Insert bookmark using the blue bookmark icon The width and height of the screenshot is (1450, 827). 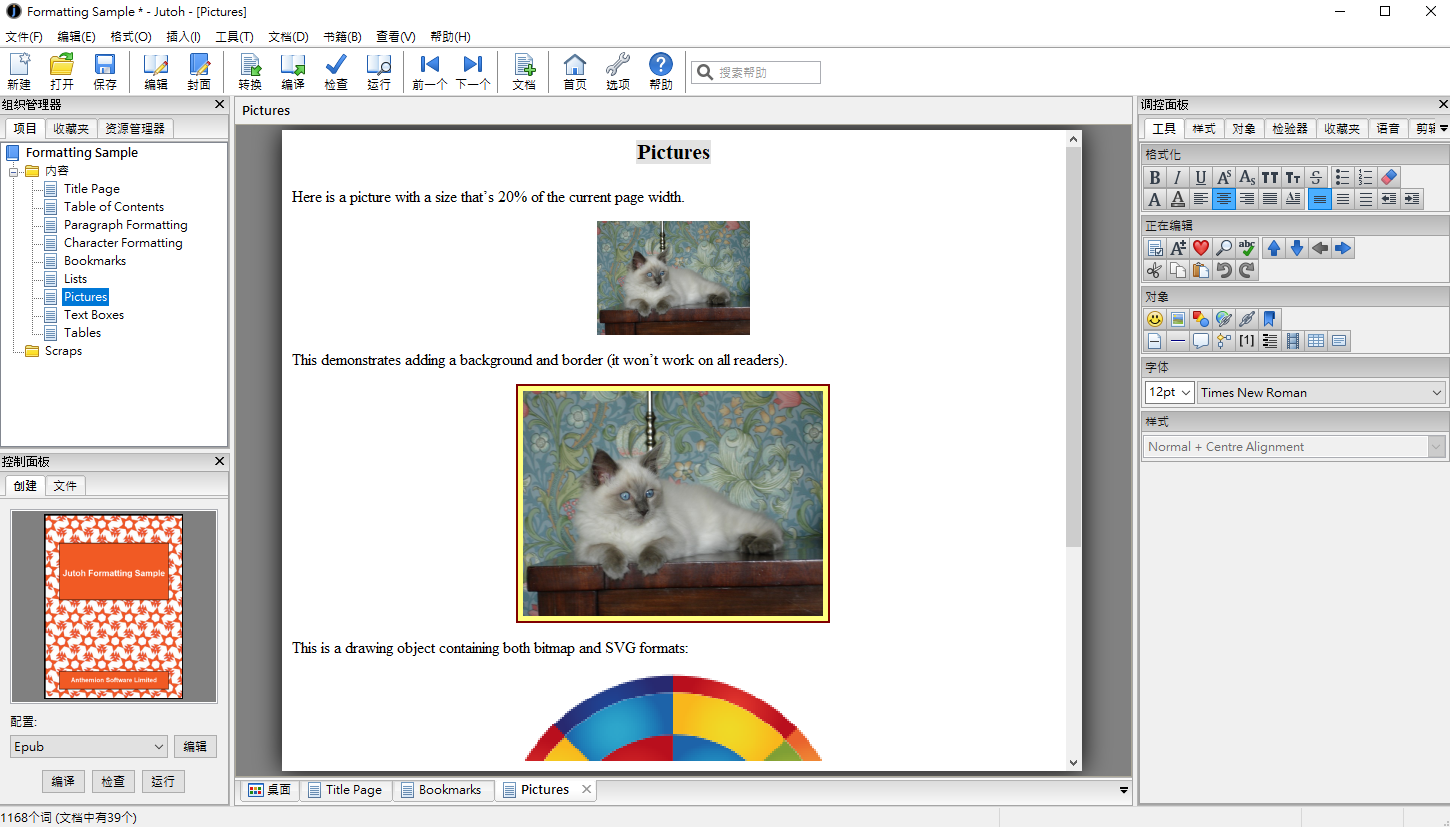point(1269,319)
